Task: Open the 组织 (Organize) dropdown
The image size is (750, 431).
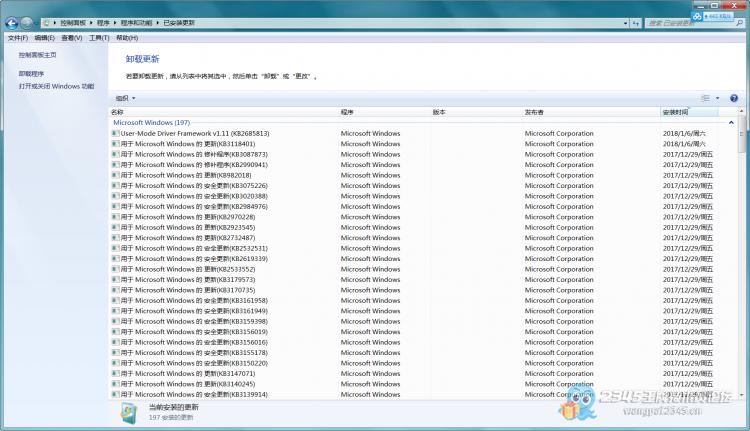Action: [125, 98]
